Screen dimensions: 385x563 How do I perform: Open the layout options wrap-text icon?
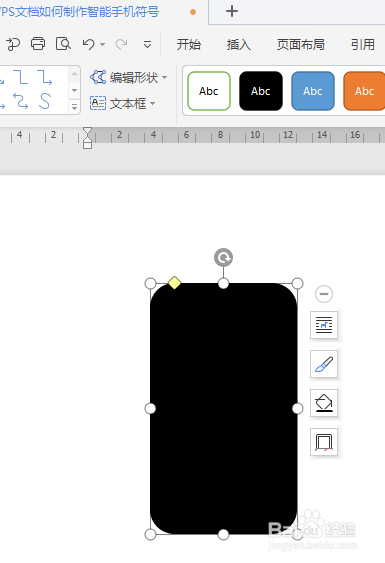tap(324, 325)
